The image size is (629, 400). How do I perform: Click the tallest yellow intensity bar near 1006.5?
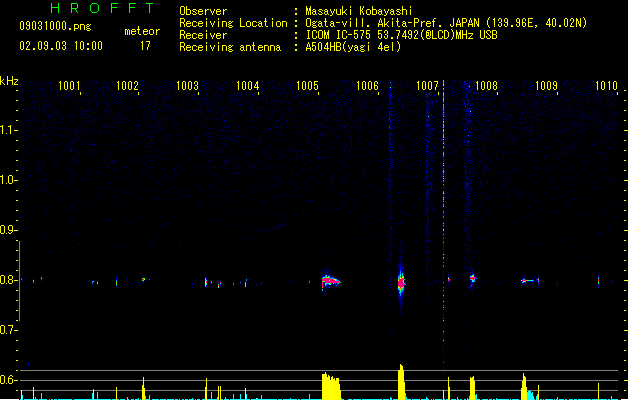401,382
